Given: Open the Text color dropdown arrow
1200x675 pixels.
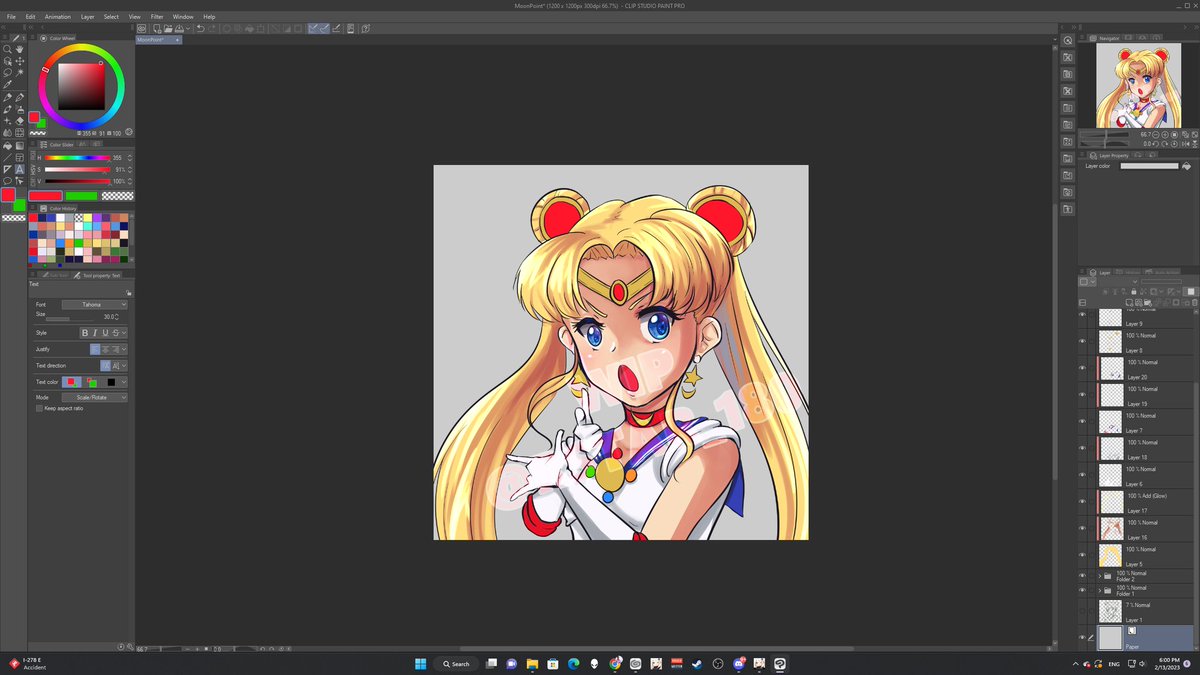Looking at the screenshot, I should (124, 382).
